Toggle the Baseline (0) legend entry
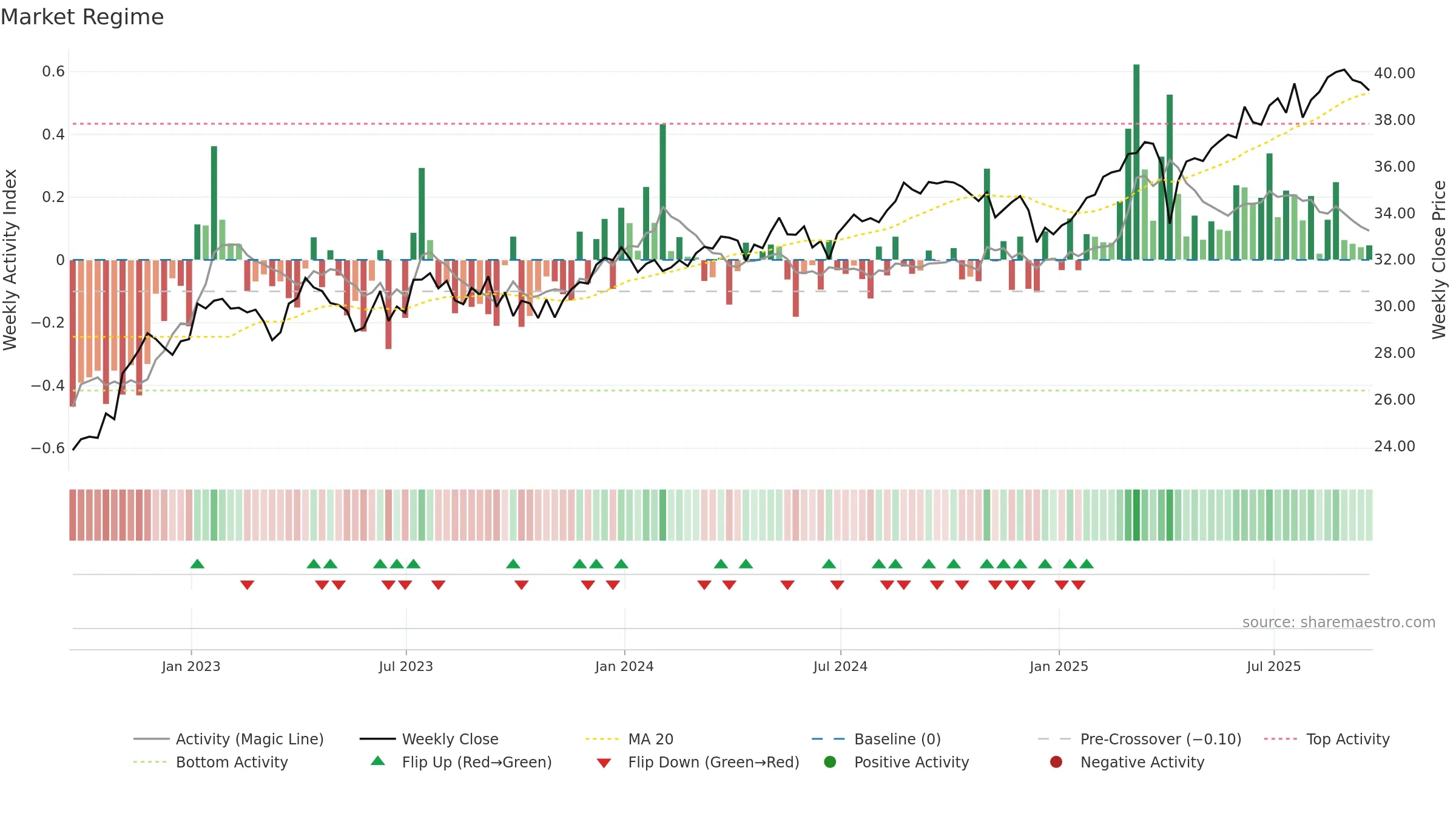 (x=876, y=739)
